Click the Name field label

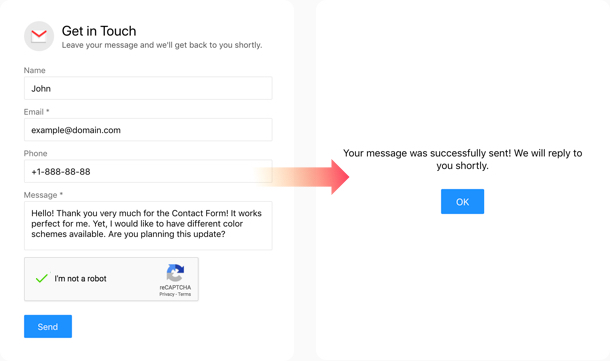point(35,70)
